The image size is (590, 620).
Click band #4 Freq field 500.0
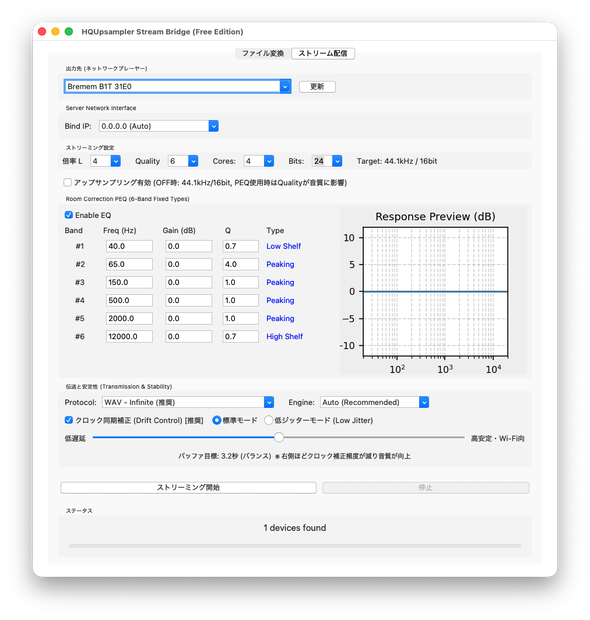tap(129, 301)
